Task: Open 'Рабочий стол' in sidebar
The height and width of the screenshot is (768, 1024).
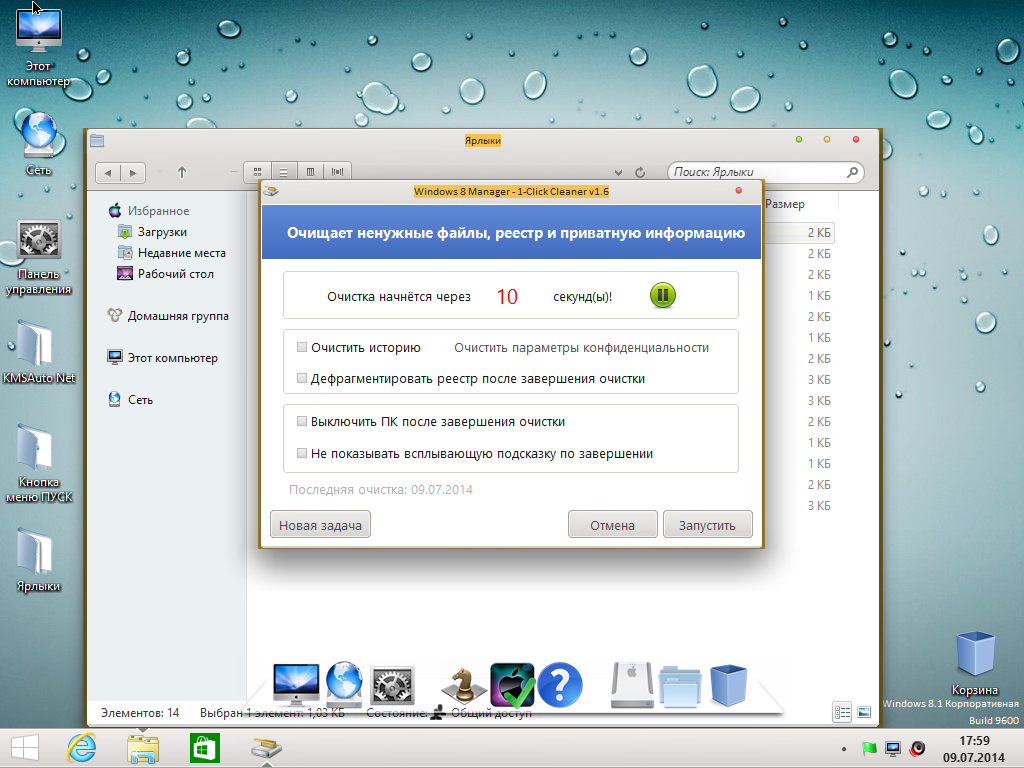Action: click(166, 274)
